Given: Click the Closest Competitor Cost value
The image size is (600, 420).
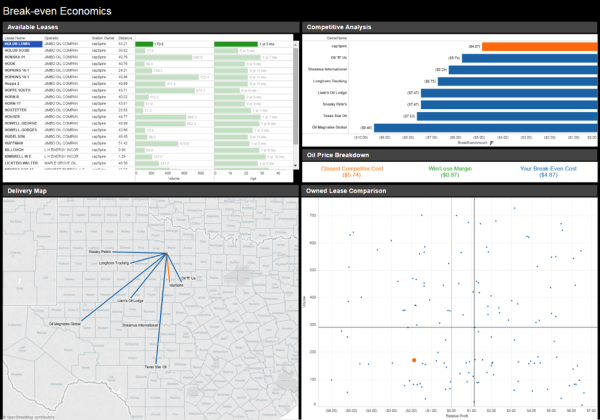Looking at the screenshot, I should [352, 175].
